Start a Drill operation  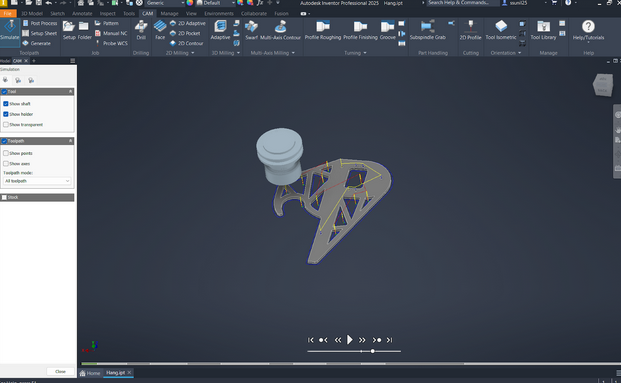pyautogui.click(x=141, y=30)
